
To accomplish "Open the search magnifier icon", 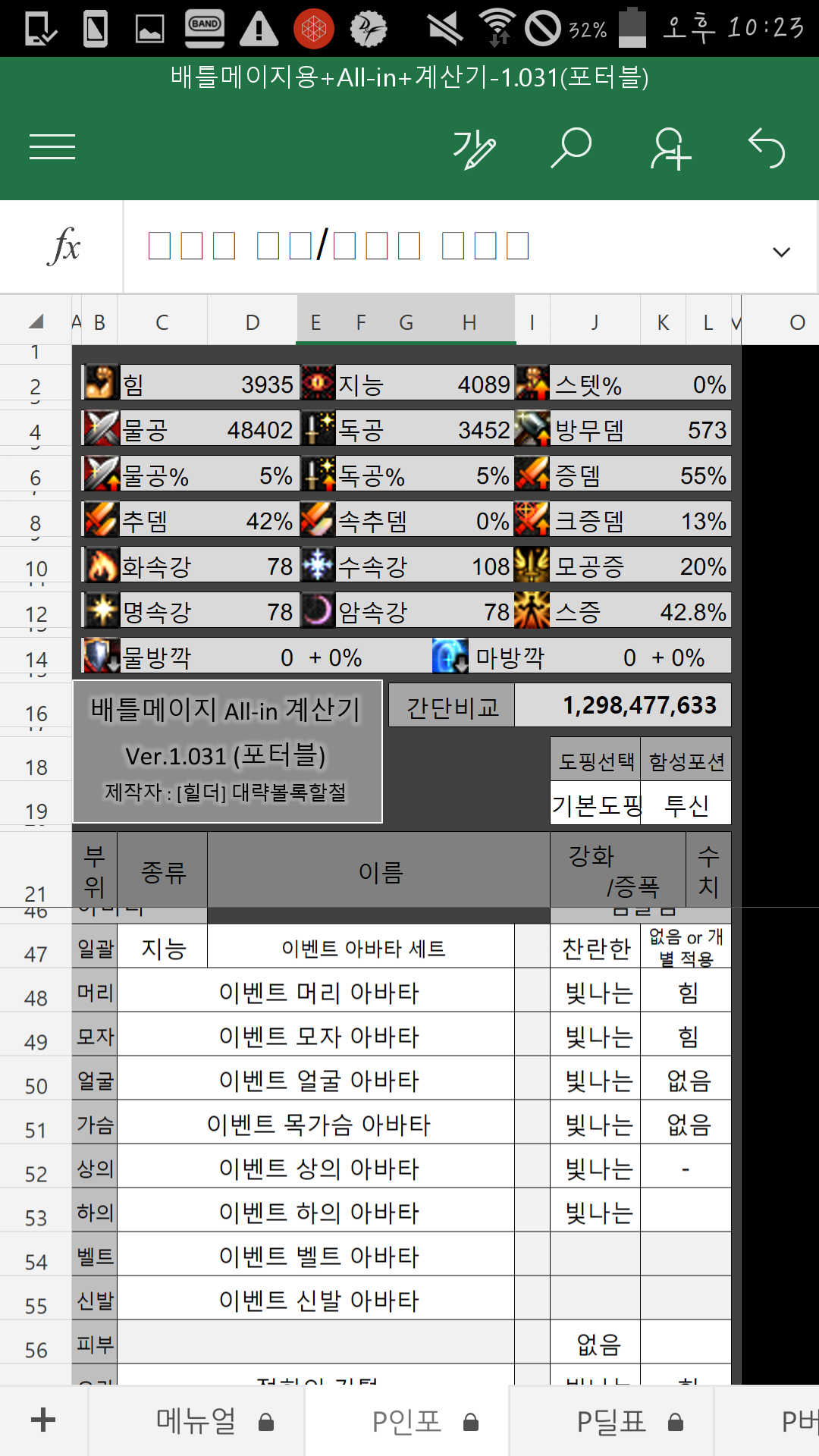I will [x=571, y=147].
